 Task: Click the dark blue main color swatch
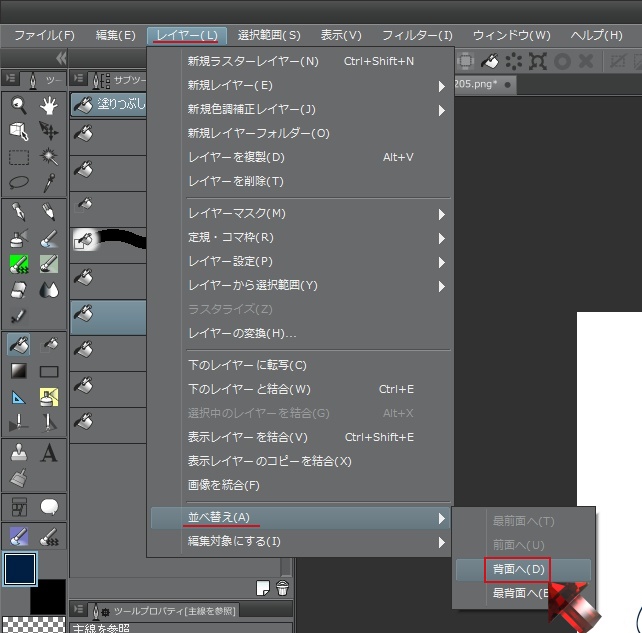pyautogui.click(x=20, y=569)
